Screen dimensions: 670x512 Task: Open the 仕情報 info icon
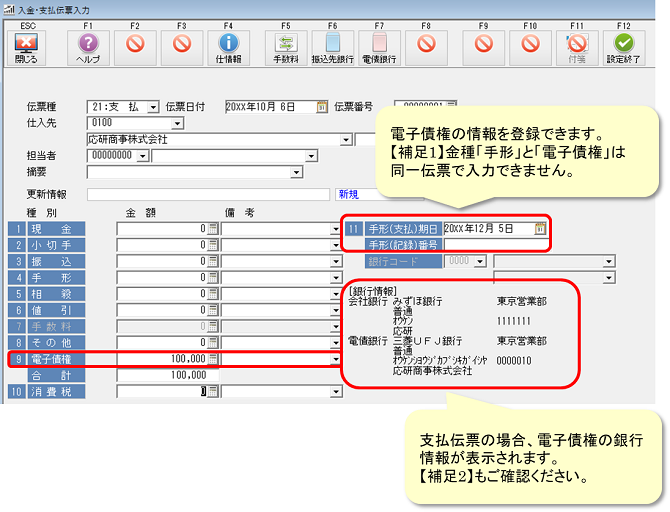228,43
